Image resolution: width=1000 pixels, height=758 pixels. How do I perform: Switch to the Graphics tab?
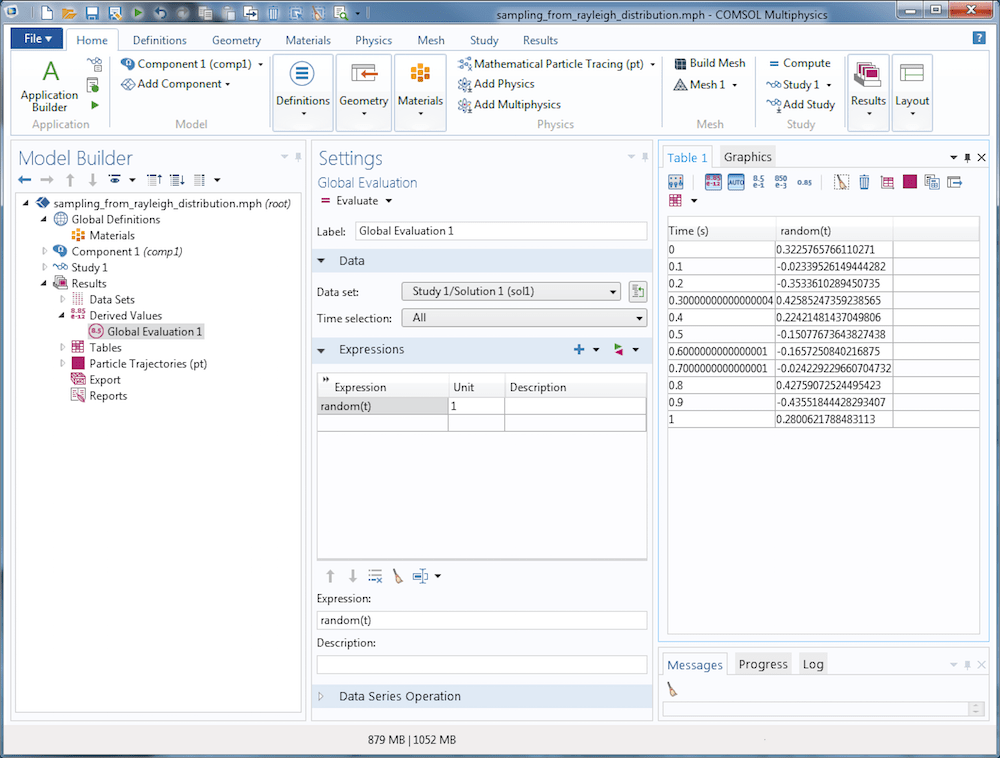747,157
